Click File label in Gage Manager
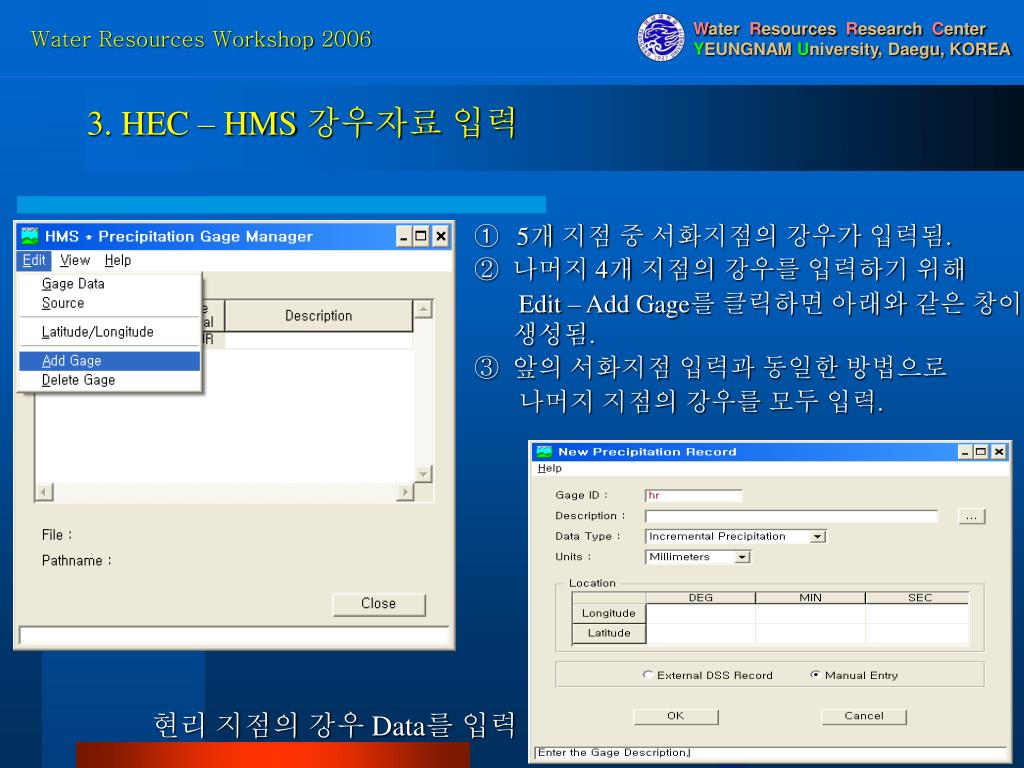 click(57, 535)
